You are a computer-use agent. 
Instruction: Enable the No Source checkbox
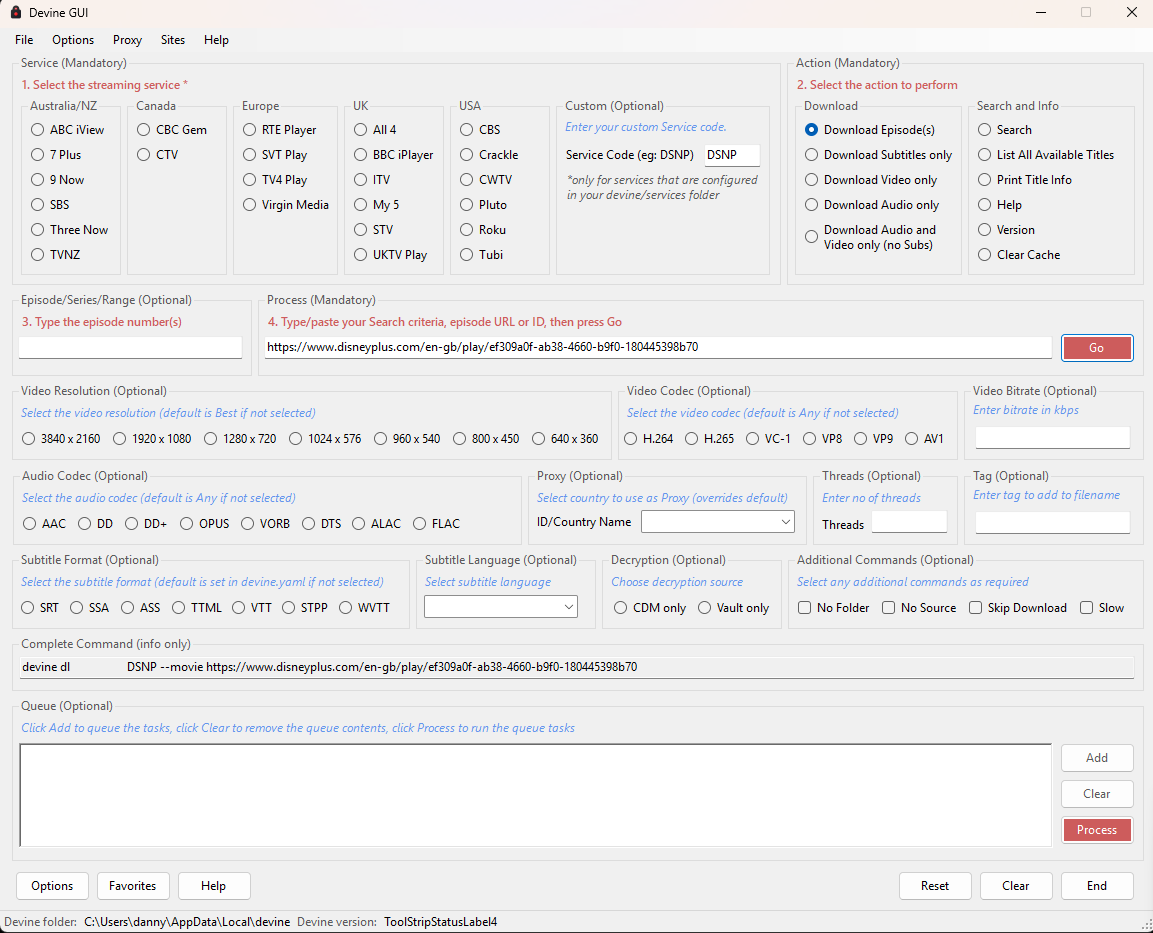pyautogui.click(x=919, y=607)
